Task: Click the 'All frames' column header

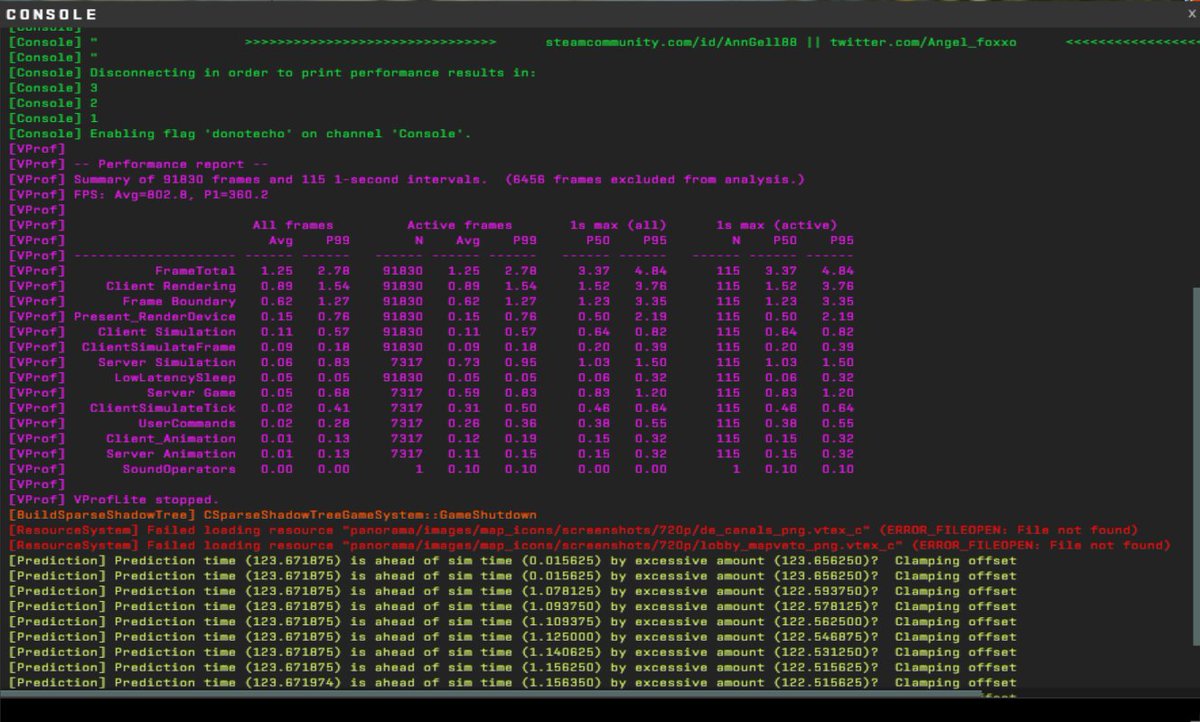Action: pyautogui.click(x=293, y=225)
